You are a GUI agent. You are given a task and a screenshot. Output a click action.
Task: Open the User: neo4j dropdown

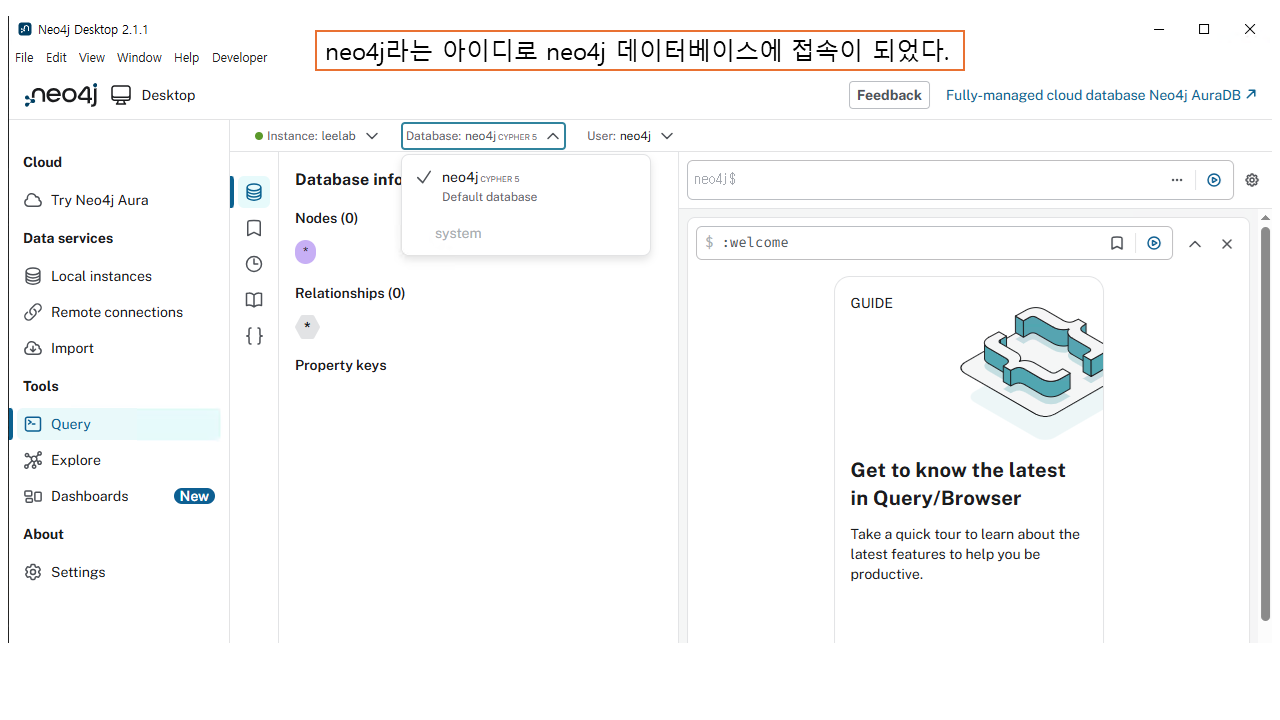[x=630, y=136]
